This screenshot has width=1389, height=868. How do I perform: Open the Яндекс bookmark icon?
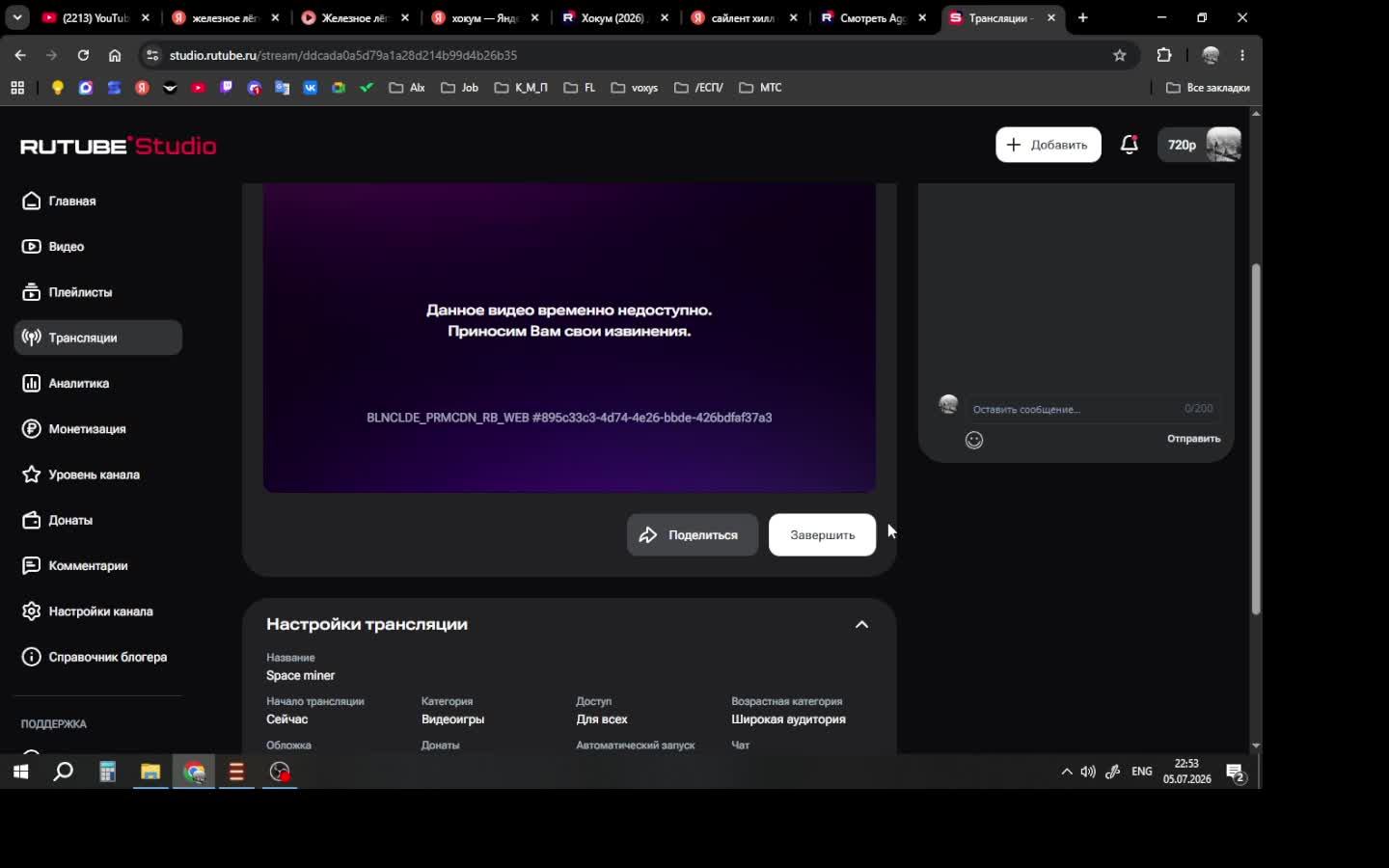pyautogui.click(x=142, y=88)
